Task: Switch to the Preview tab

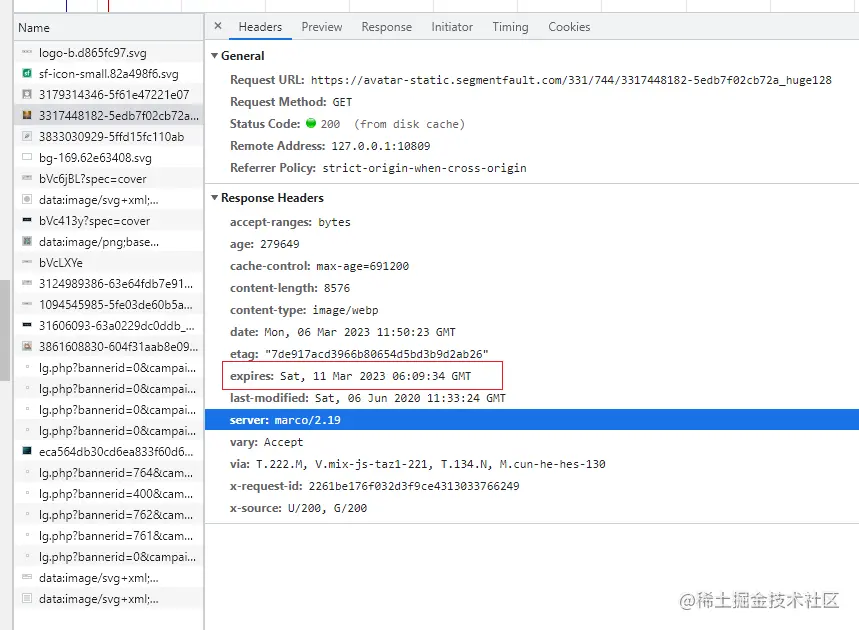Action: tap(321, 27)
